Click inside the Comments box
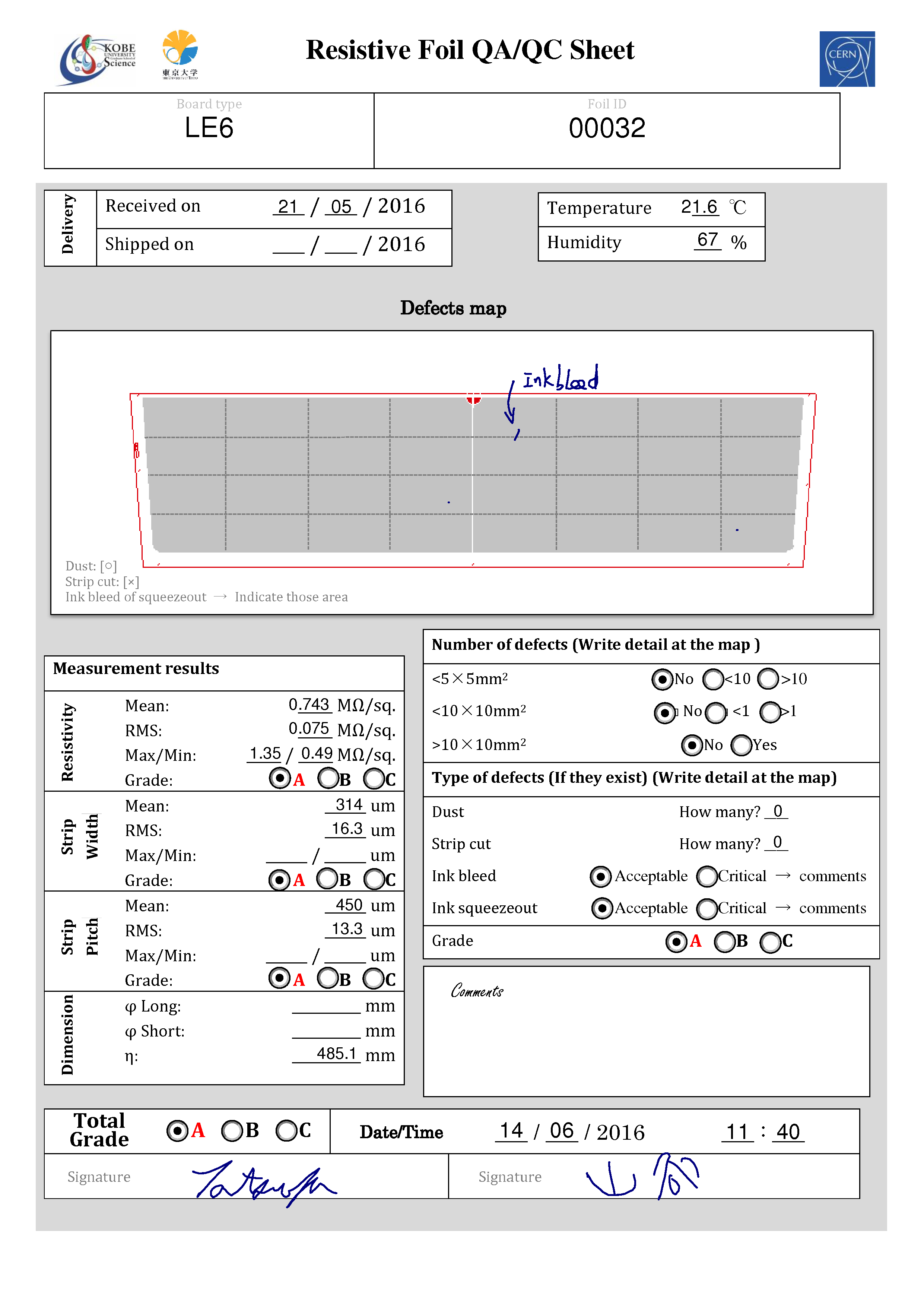Screen dimensions: 924x1307 (x=646, y=1032)
